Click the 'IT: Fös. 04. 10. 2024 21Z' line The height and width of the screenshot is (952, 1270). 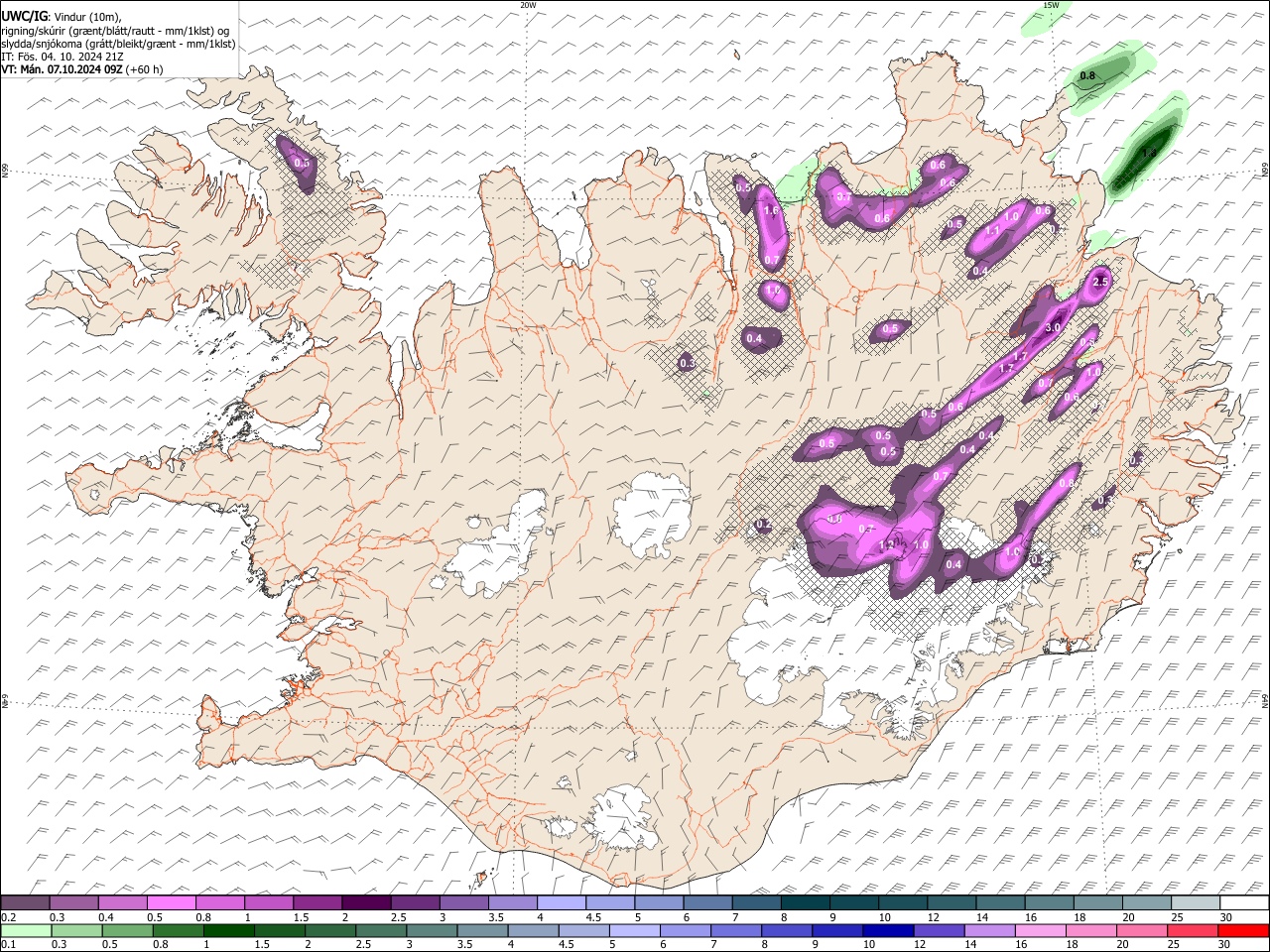[x=62, y=57]
